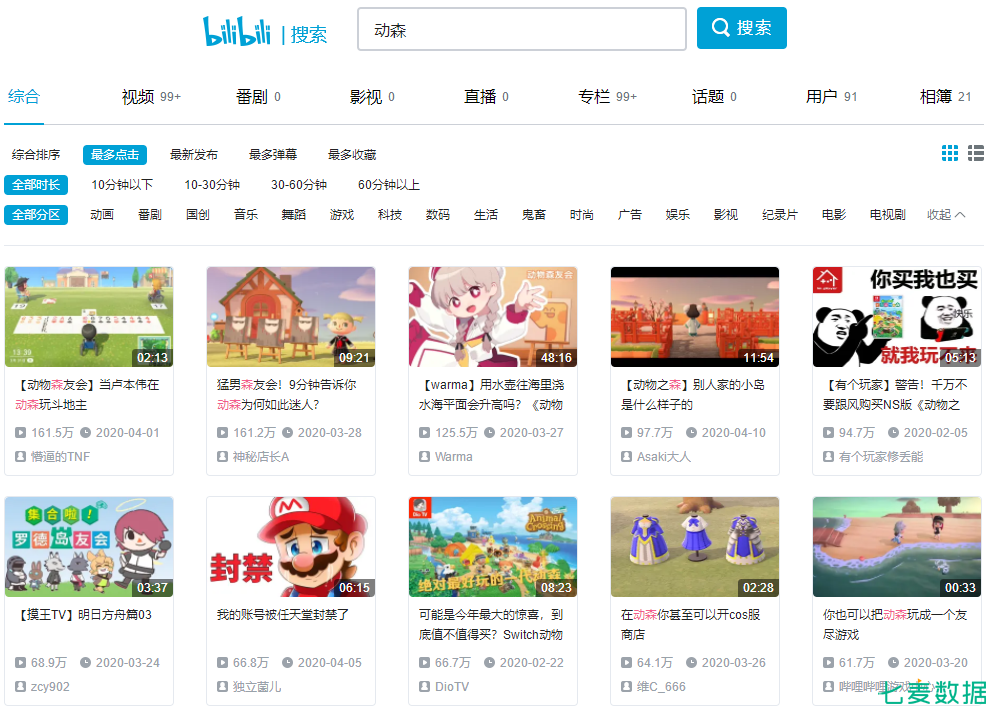
Task: Click the 搜索 search button
Action: tap(741, 28)
